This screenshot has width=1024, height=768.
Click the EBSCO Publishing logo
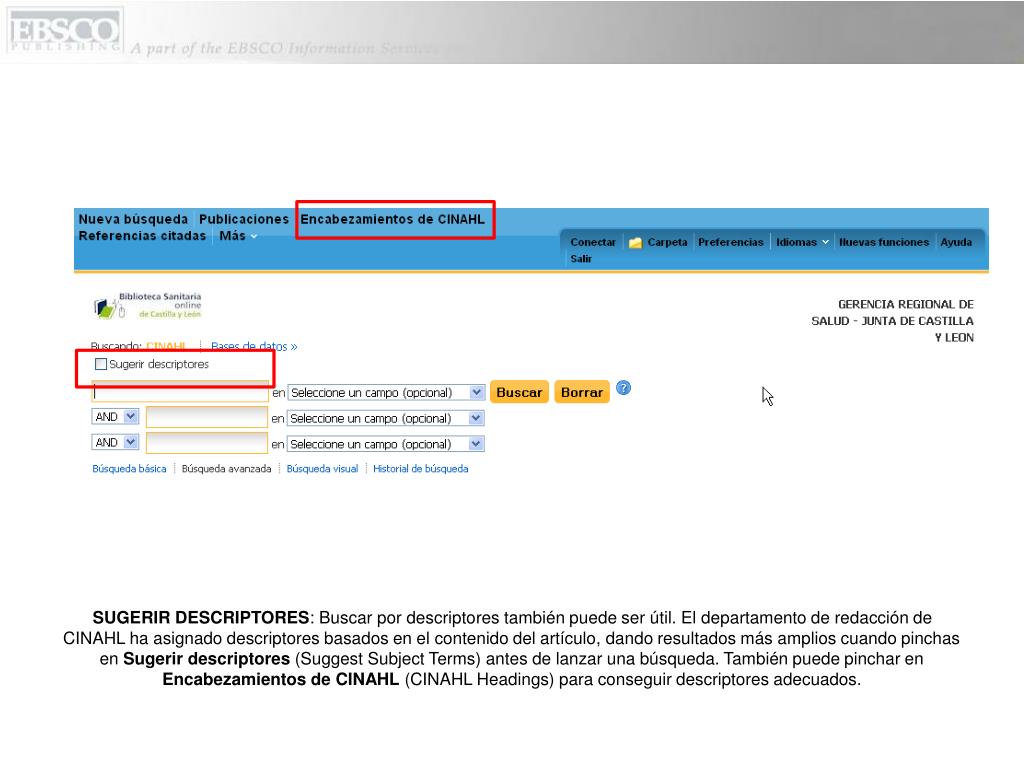[x=64, y=31]
